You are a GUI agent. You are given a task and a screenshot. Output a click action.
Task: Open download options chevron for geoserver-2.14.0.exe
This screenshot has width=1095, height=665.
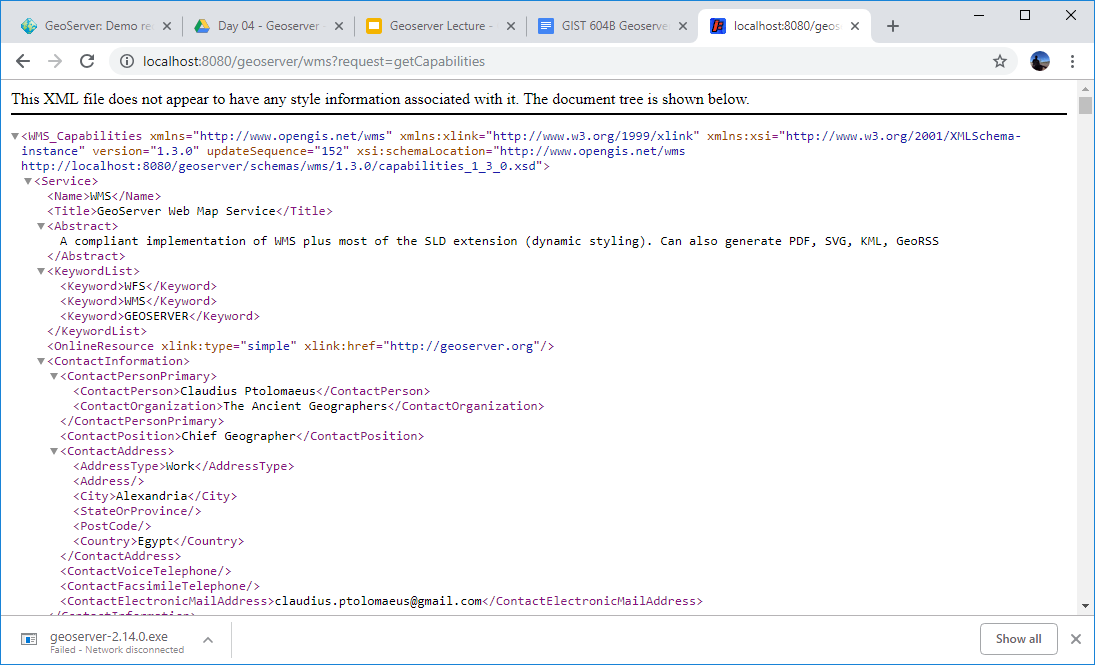click(207, 639)
